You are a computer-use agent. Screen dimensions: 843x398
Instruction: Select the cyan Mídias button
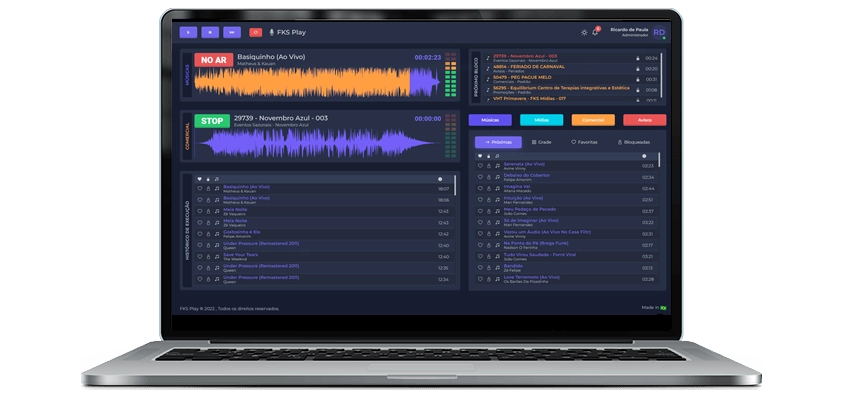(x=541, y=120)
